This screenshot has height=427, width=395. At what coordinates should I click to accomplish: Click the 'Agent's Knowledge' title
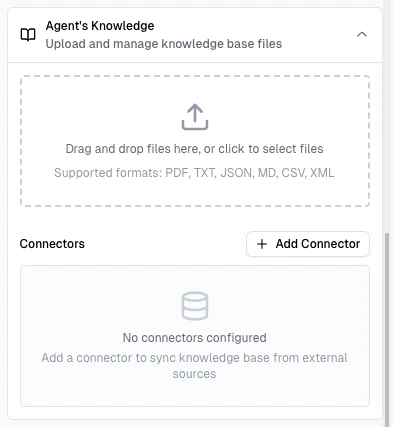(100, 26)
